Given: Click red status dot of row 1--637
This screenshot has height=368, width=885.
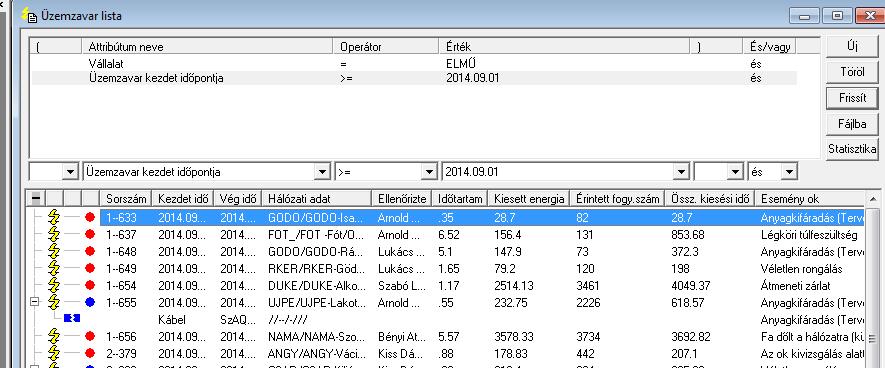Looking at the screenshot, I should [x=89, y=234].
